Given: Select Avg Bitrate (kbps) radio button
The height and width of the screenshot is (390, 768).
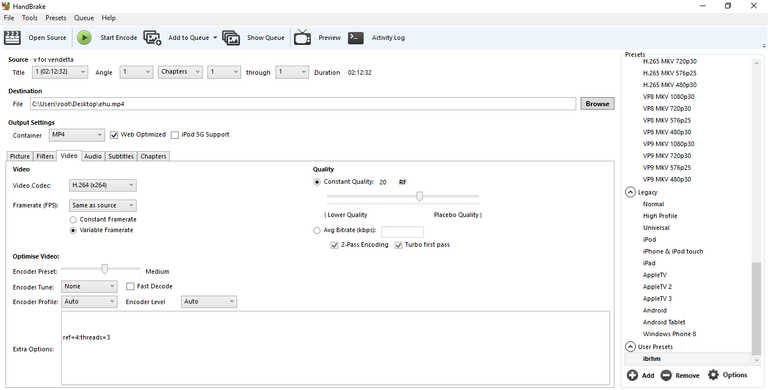Looking at the screenshot, I should (317, 230).
